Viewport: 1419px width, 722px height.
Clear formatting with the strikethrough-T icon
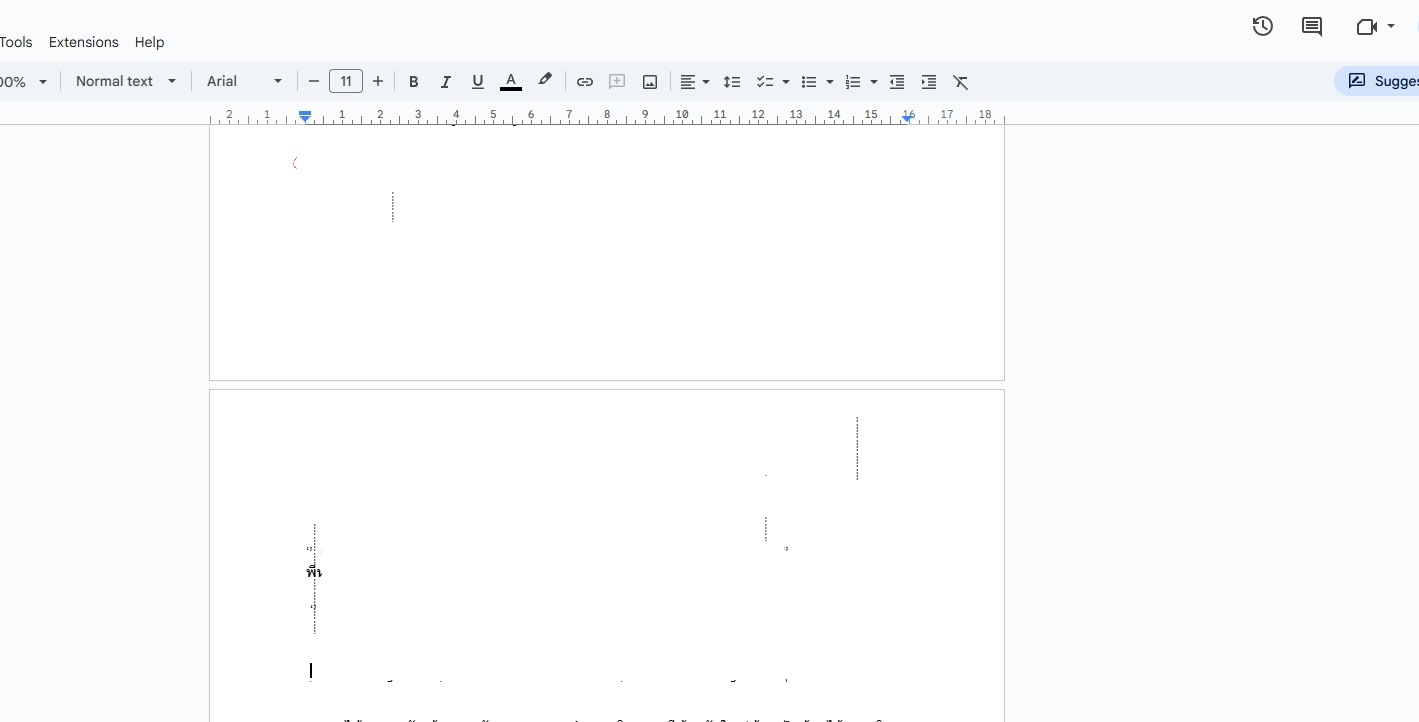(961, 81)
